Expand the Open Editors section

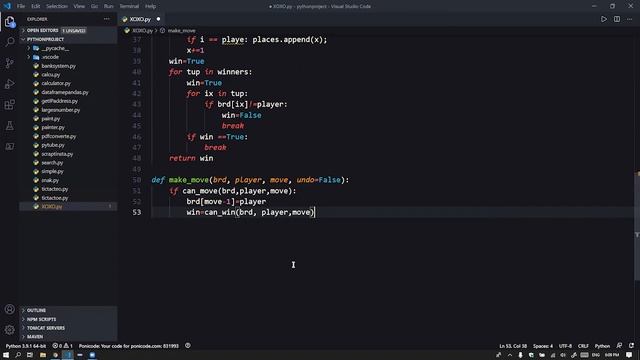coord(68,31)
